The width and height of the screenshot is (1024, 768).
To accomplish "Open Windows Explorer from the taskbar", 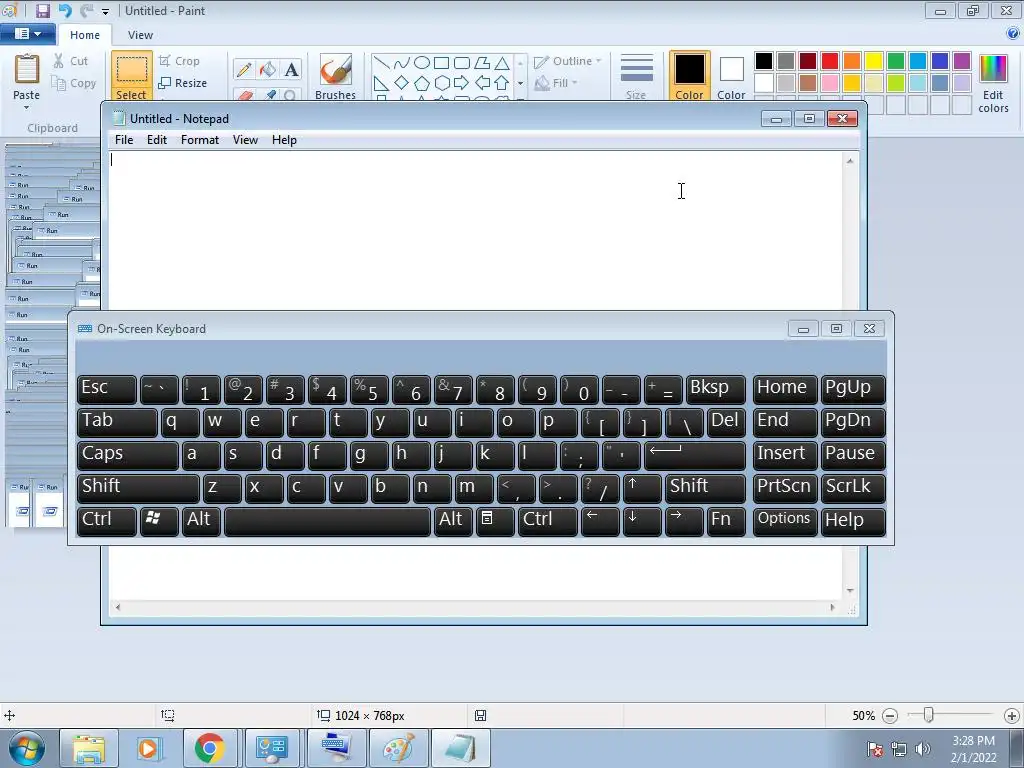I will 89,748.
